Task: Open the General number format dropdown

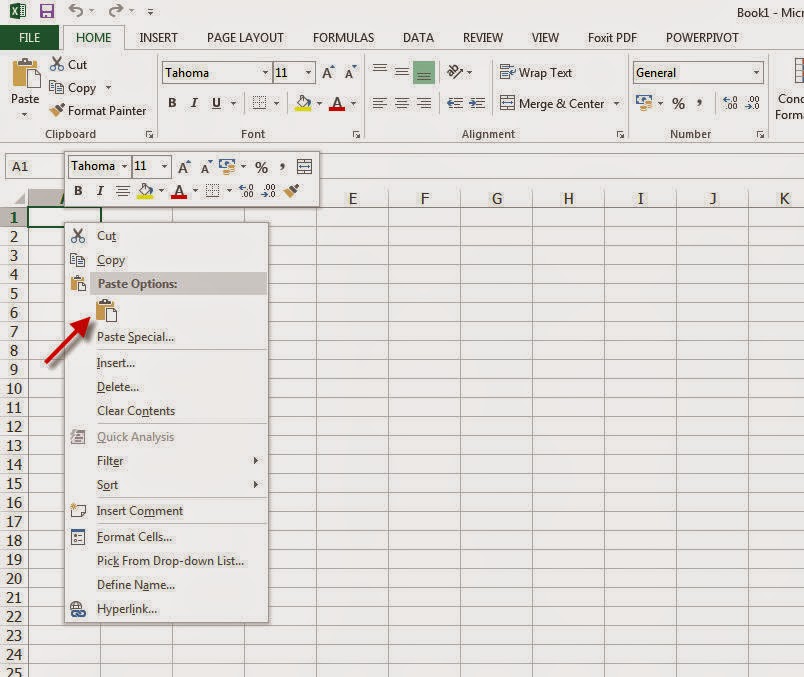Action: click(x=756, y=73)
